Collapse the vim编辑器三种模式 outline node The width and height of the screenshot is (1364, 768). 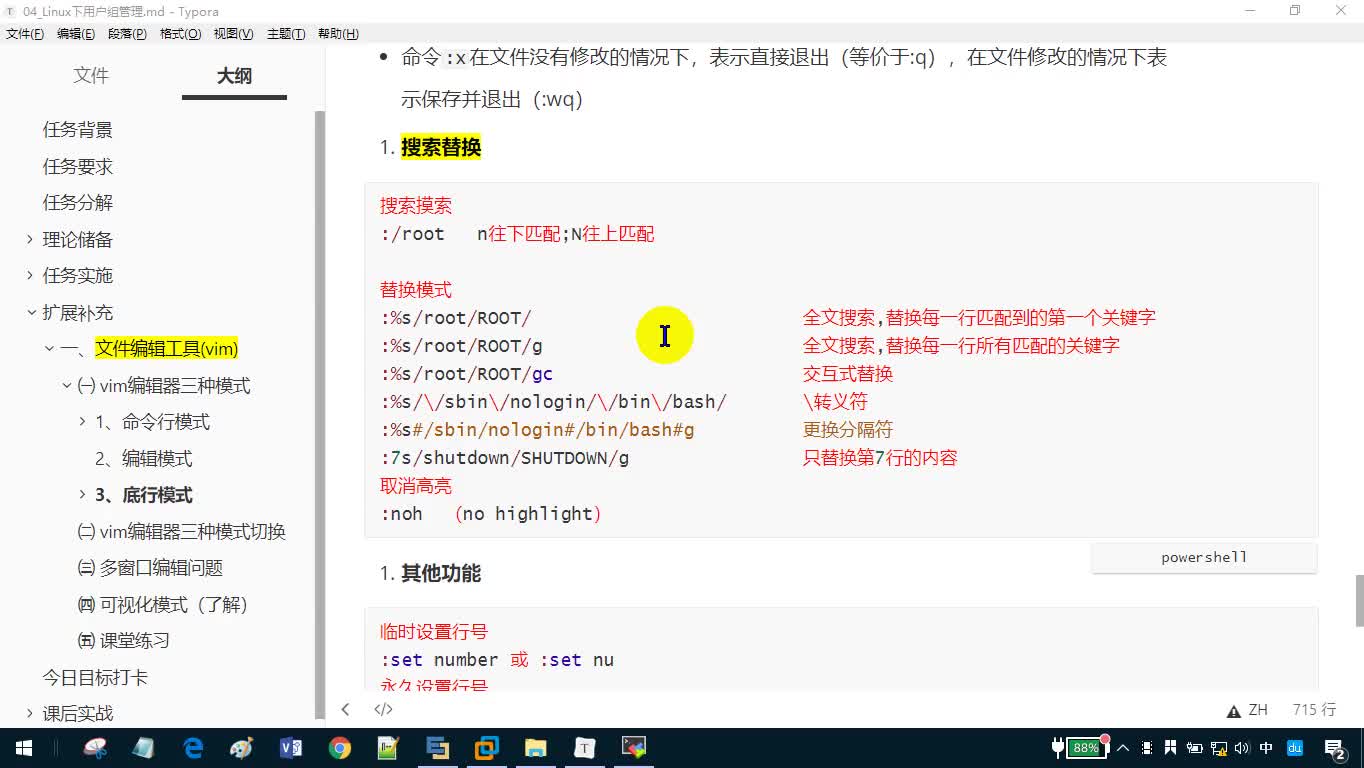67,386
